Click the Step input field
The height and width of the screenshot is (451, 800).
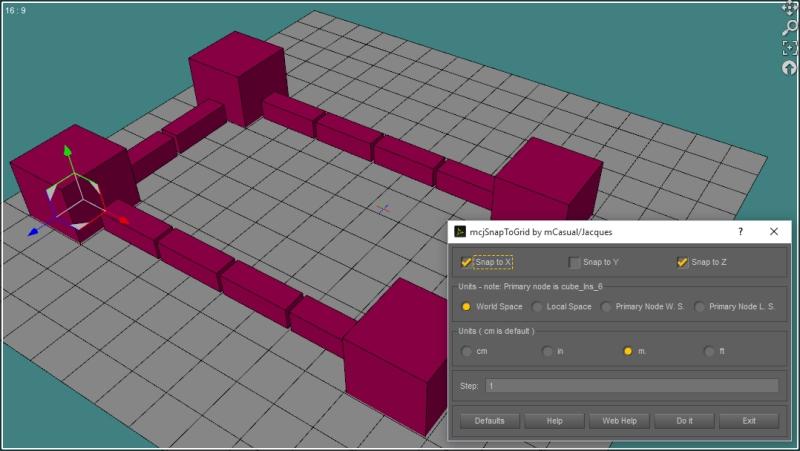[632, 386]
